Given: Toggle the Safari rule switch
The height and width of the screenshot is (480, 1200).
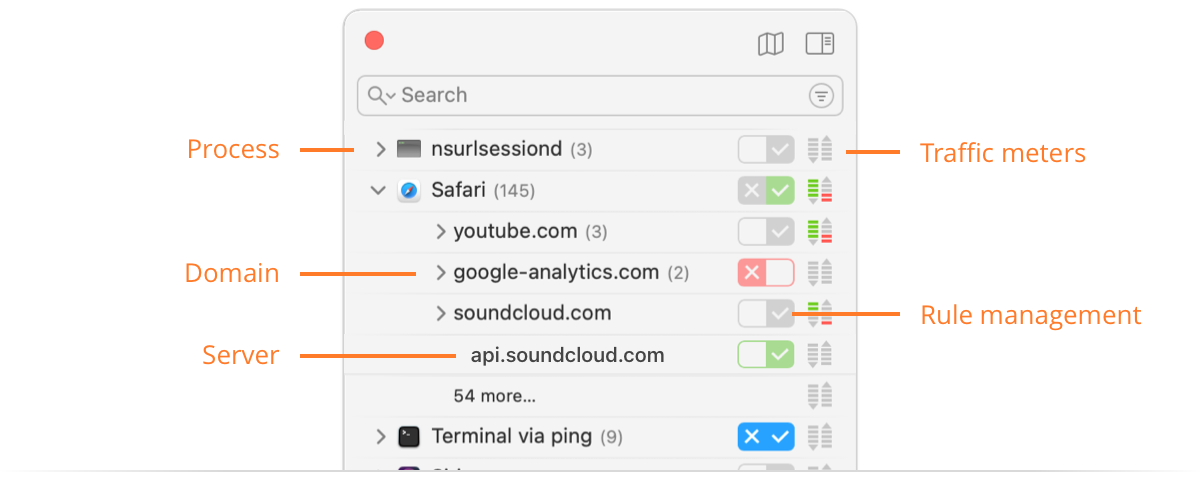Looking at the screenshot, I should 766,190.
